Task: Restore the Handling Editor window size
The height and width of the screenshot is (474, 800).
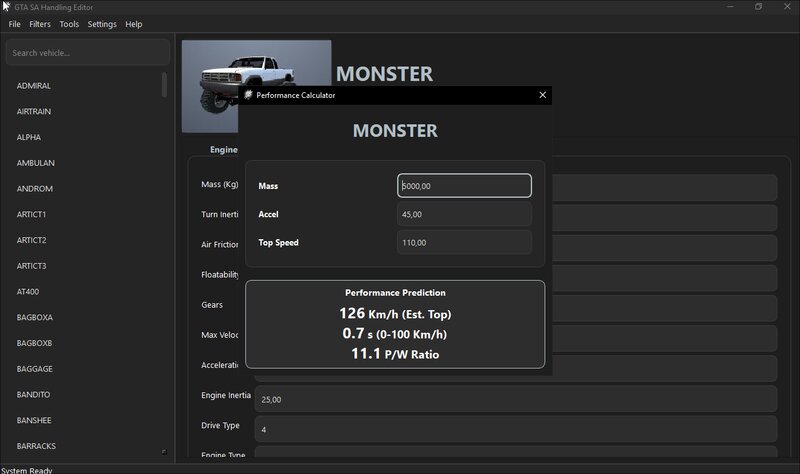Action: point(759,7)
